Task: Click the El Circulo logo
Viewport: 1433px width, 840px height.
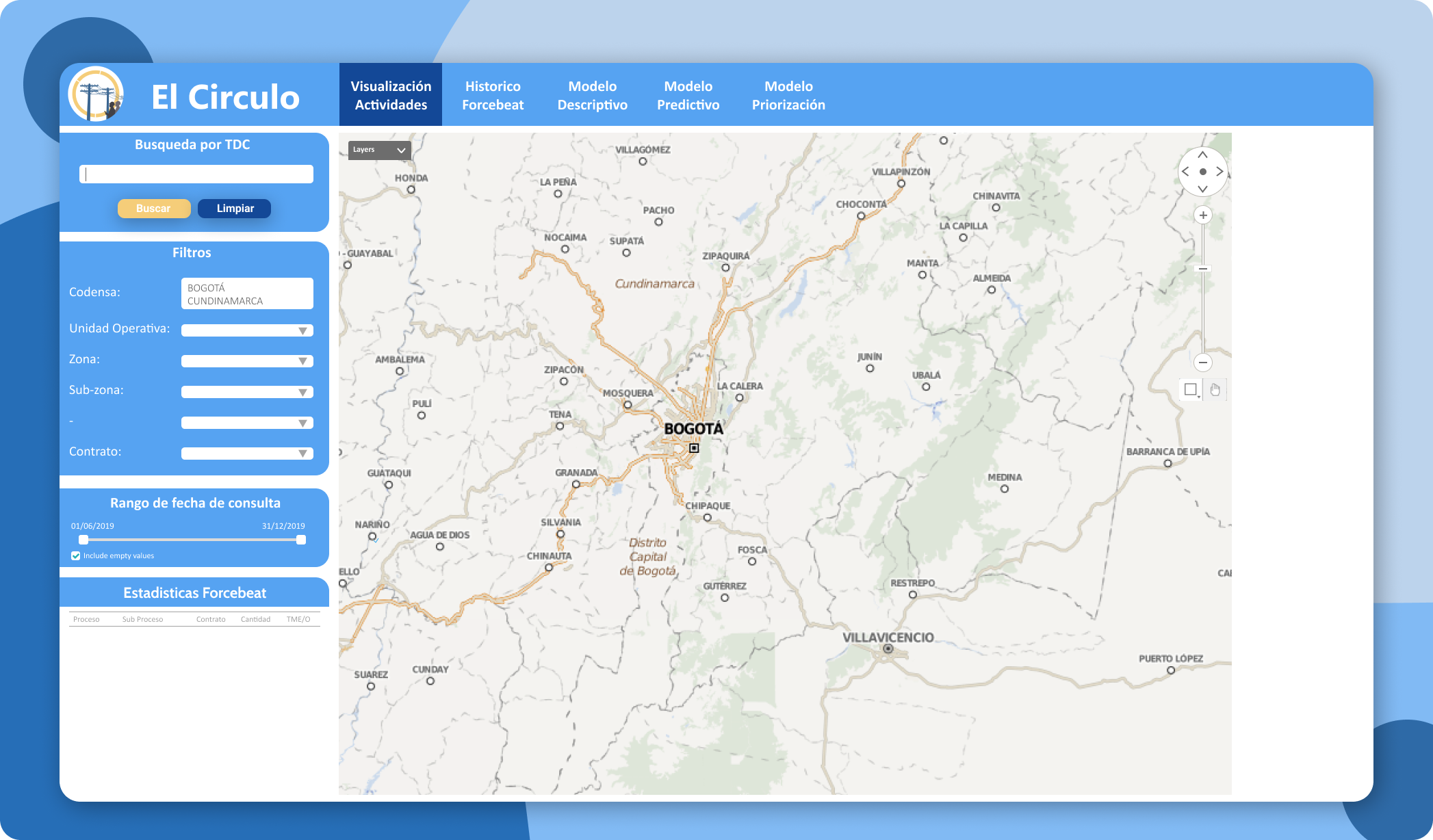Action: tap(96, 94)
